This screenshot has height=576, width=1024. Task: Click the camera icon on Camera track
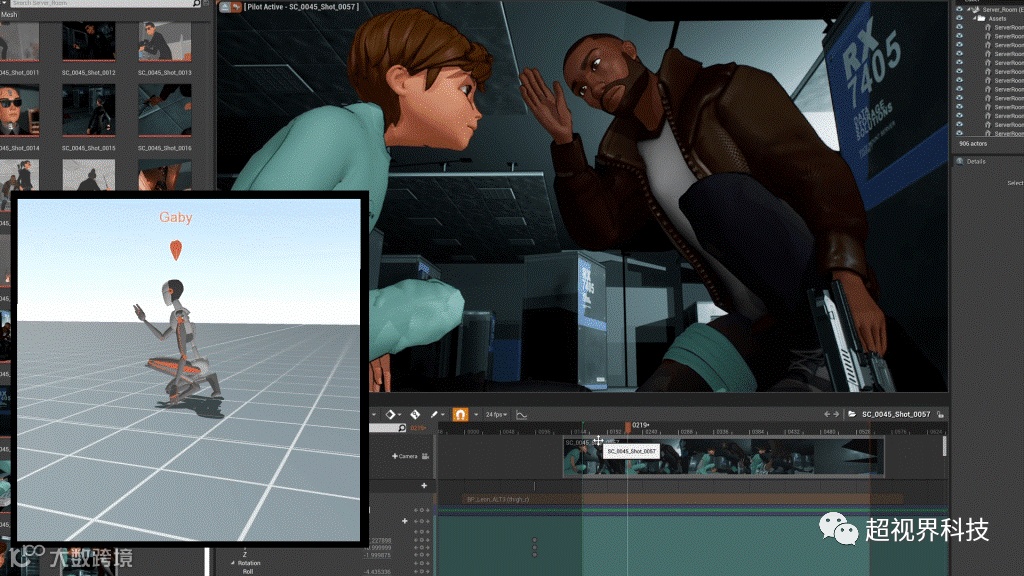[426, 456]
